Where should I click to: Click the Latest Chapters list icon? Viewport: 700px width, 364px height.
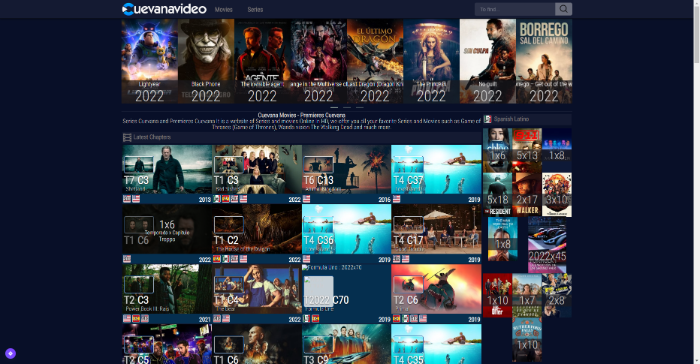point(127,137)
